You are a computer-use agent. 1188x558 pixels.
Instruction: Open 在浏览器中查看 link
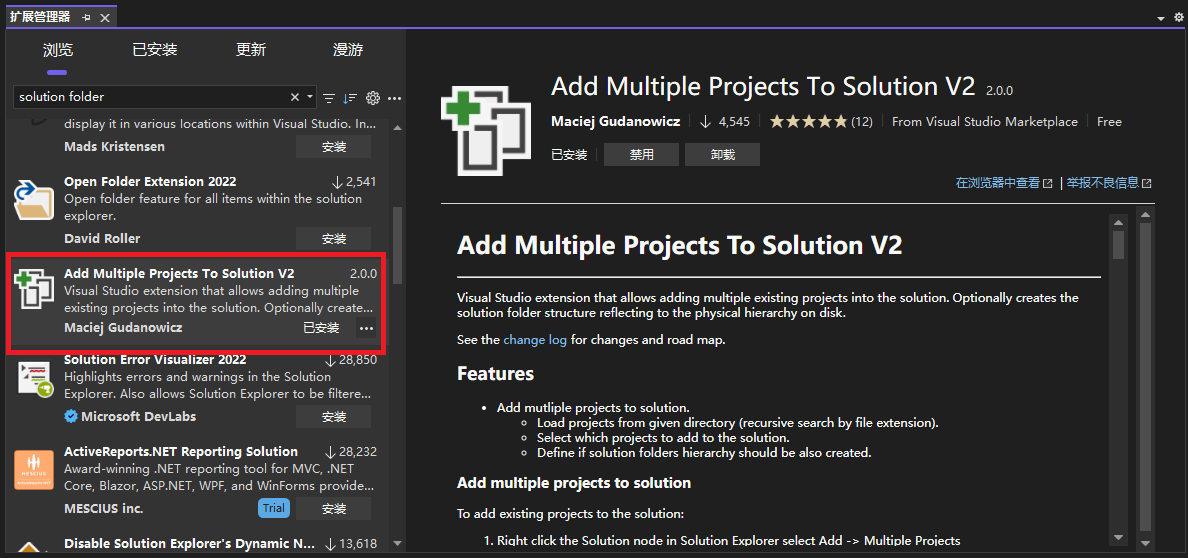(x=998, y=183)
